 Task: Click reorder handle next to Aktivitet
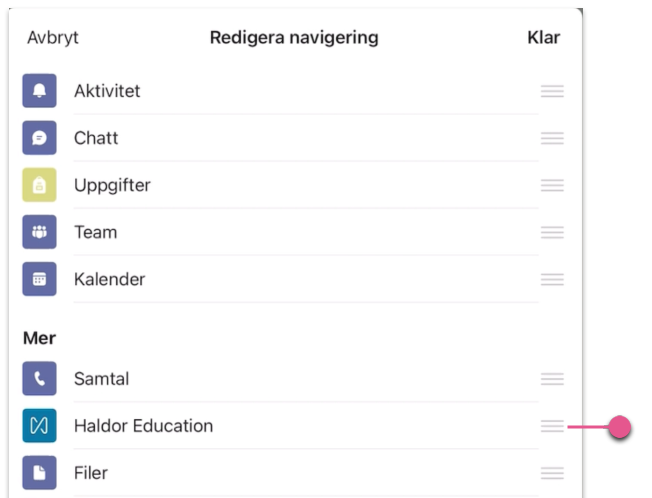coord(552,91)
